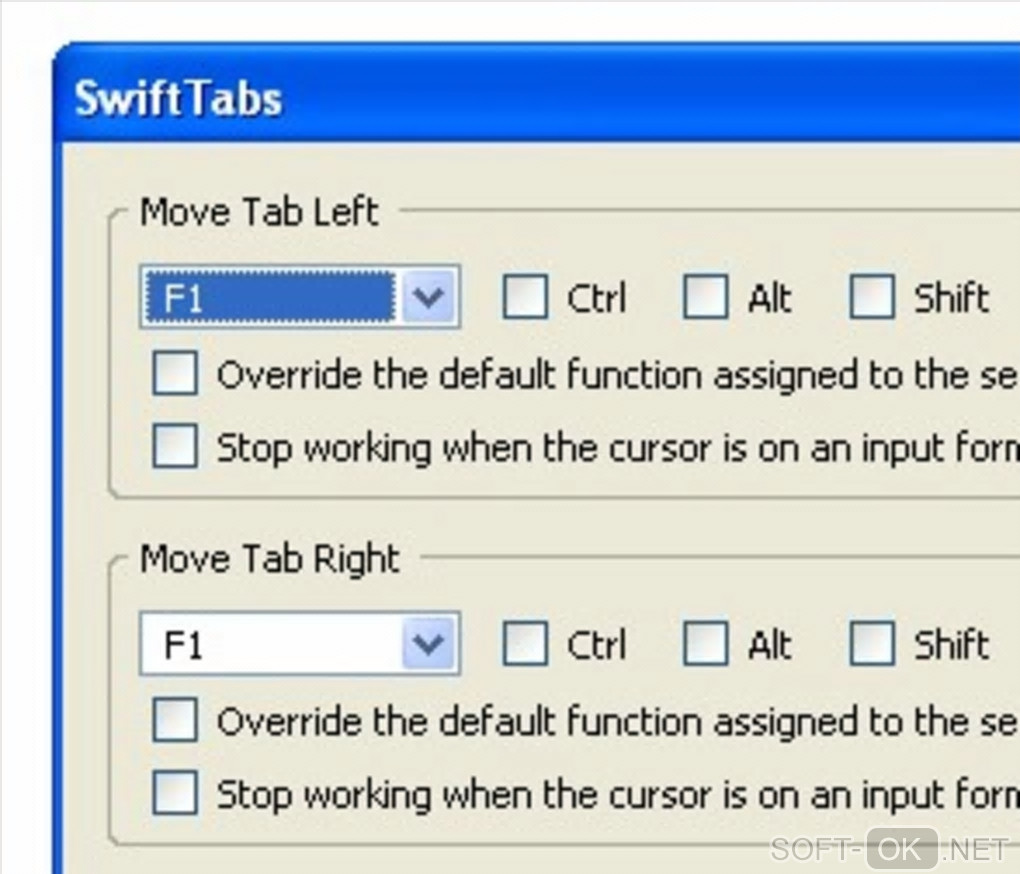Tick the Shift checkbox for Move Tab Right
This screenshot has height=874, width=1020.
pyautogui.click(x=871, y=644)
